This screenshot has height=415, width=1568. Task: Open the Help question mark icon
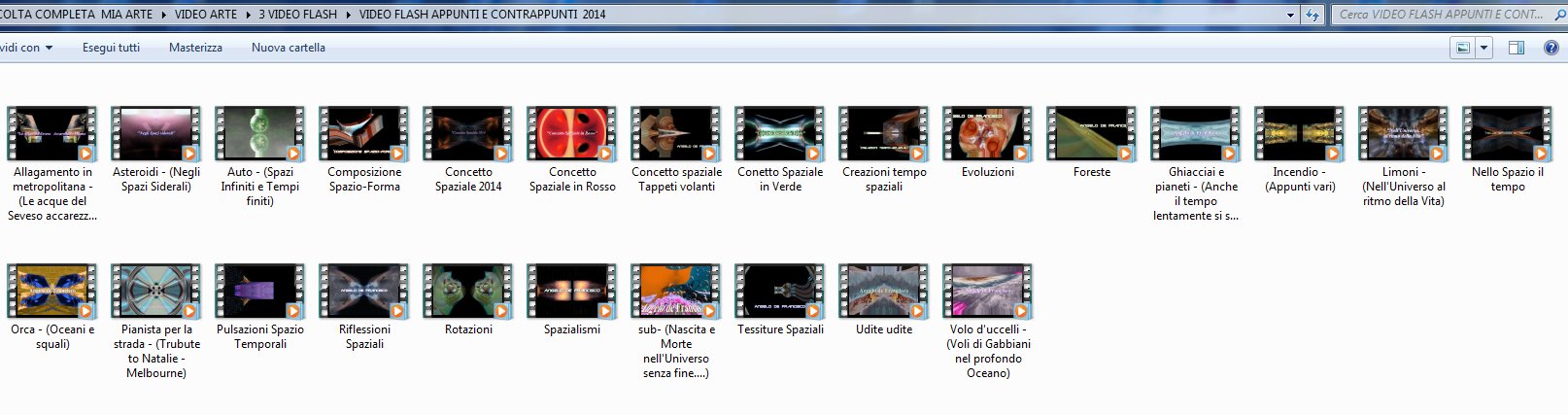(1551, 48)
